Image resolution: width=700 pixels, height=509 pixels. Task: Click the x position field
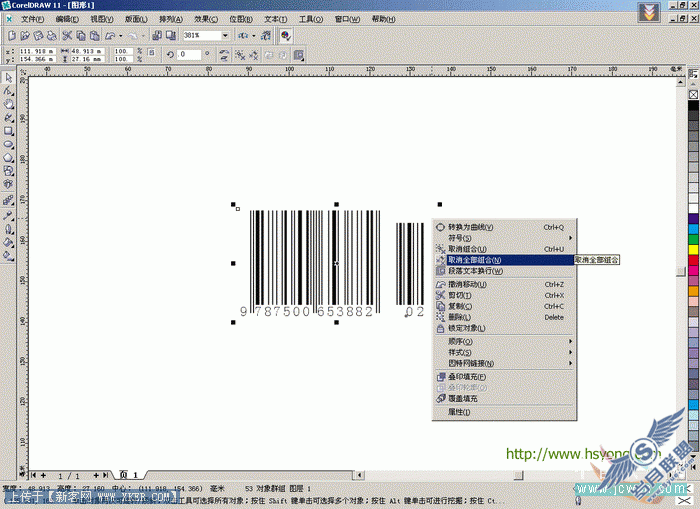37,51
